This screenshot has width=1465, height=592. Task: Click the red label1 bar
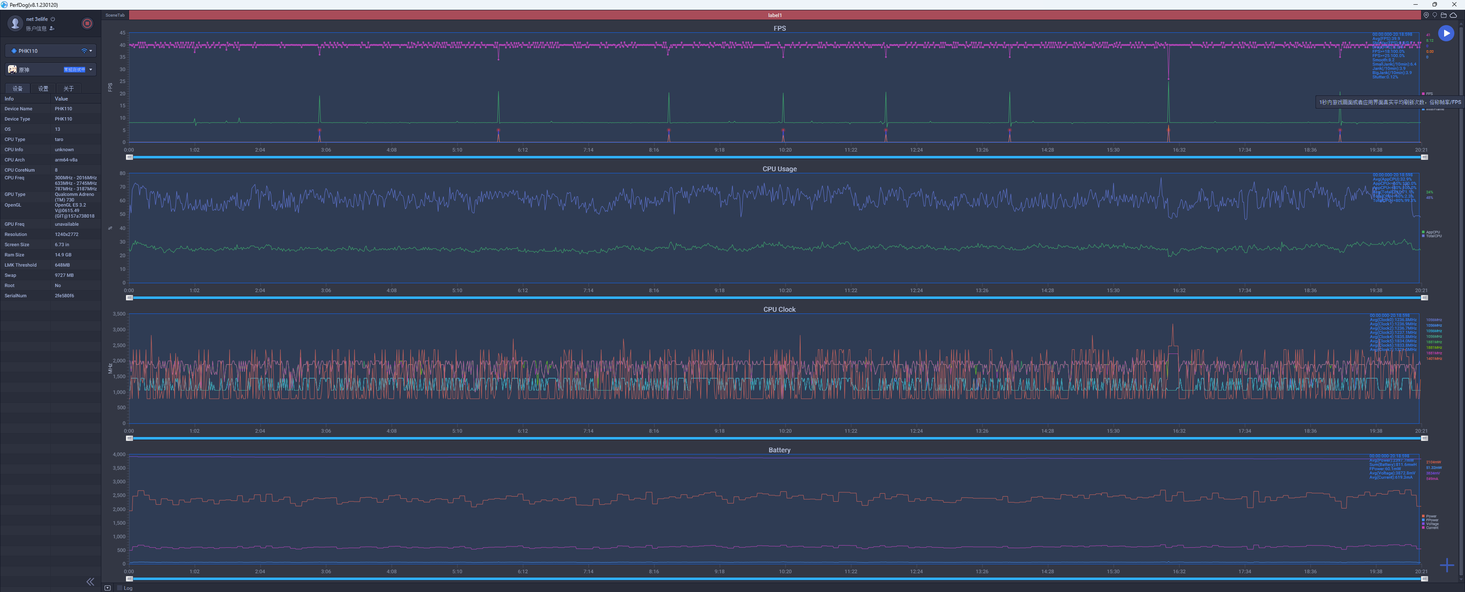click(x=775, y=15)
